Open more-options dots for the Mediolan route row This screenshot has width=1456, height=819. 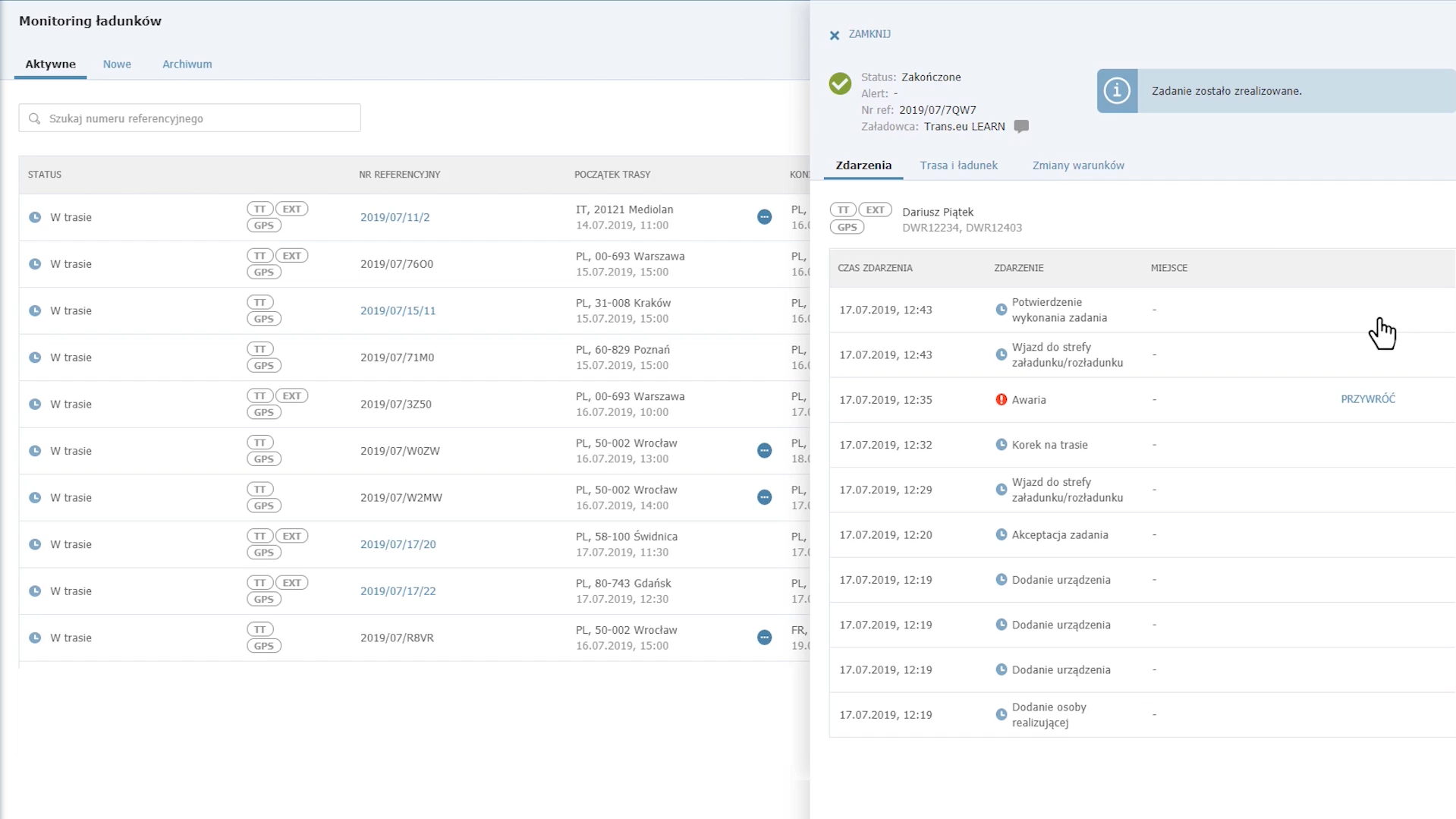[x=764, y=217]
